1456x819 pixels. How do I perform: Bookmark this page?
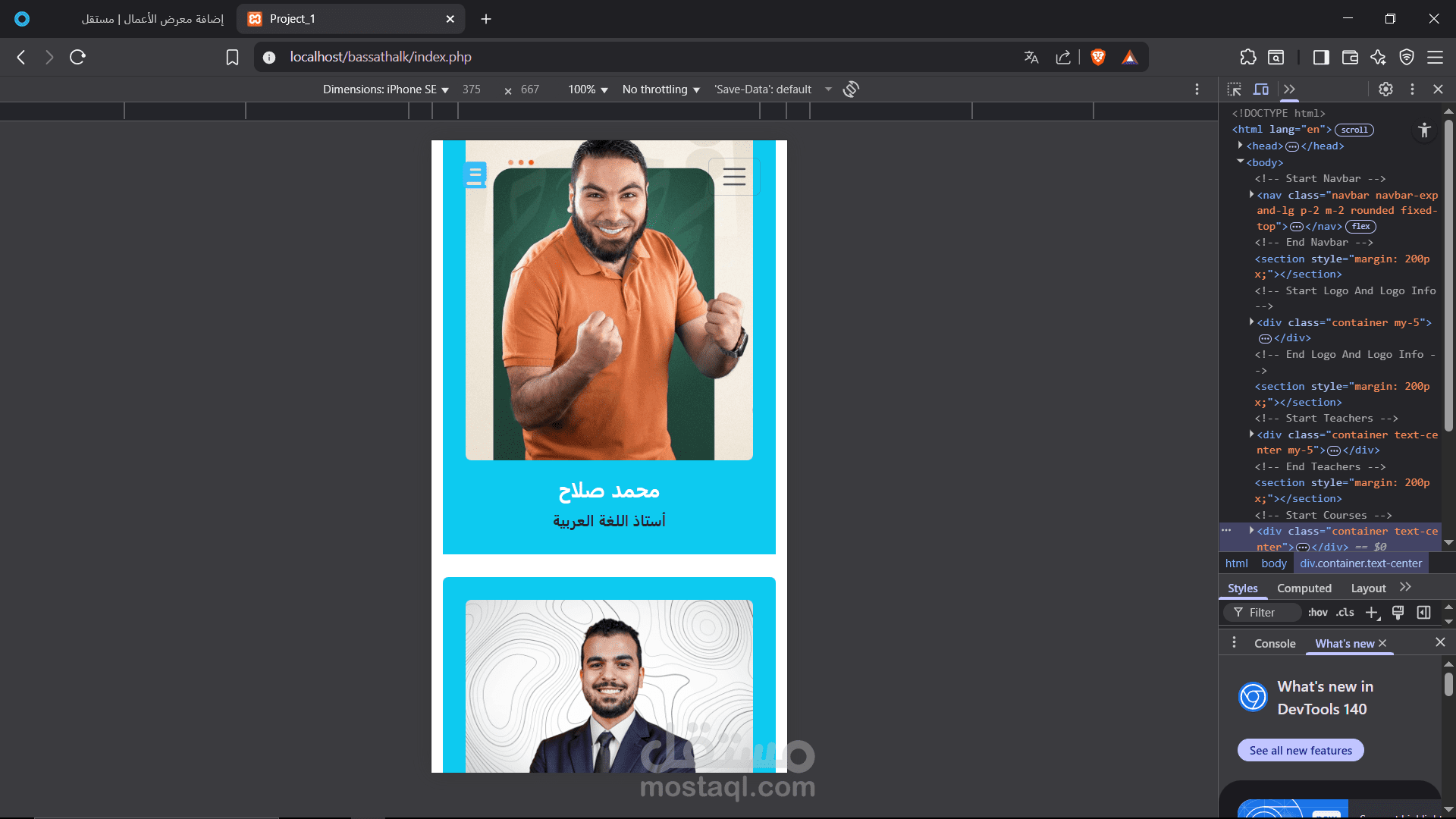click(x=233, y=57)
